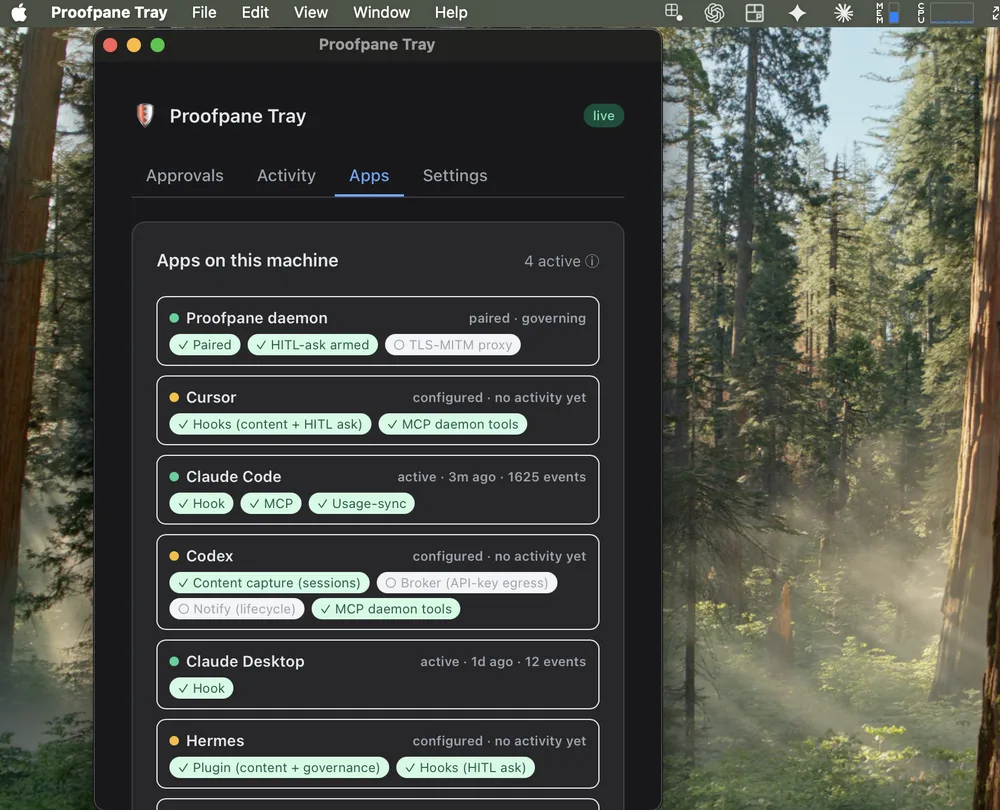Toggle Cursor's MCP daemon tools chip
Screen dimensions: 1000x810
coord(453,424)
